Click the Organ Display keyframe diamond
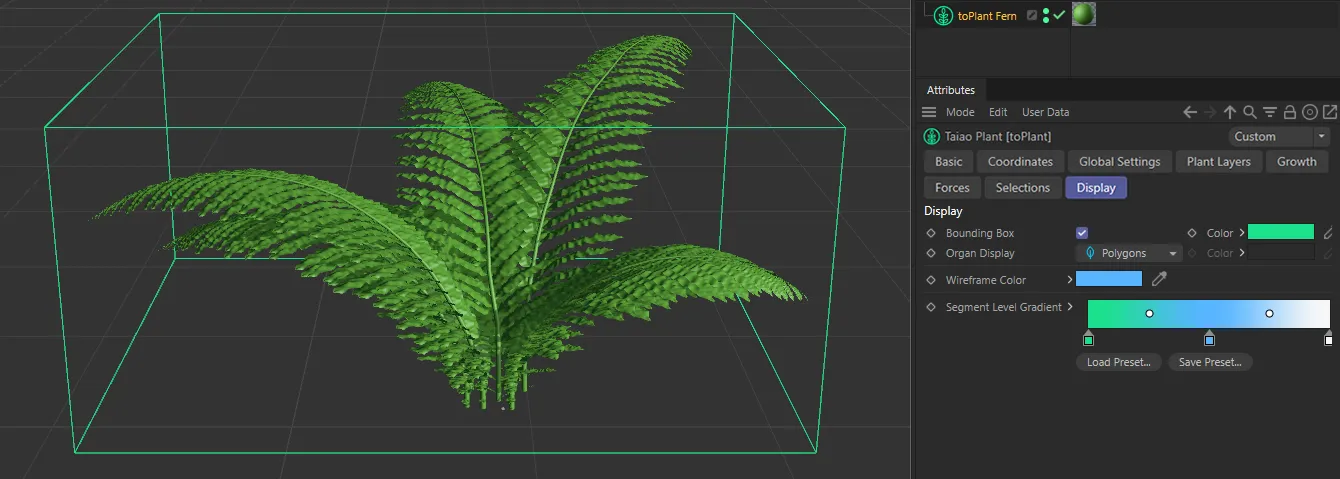This screenshot has height=479, width=1340. point(931,253)
